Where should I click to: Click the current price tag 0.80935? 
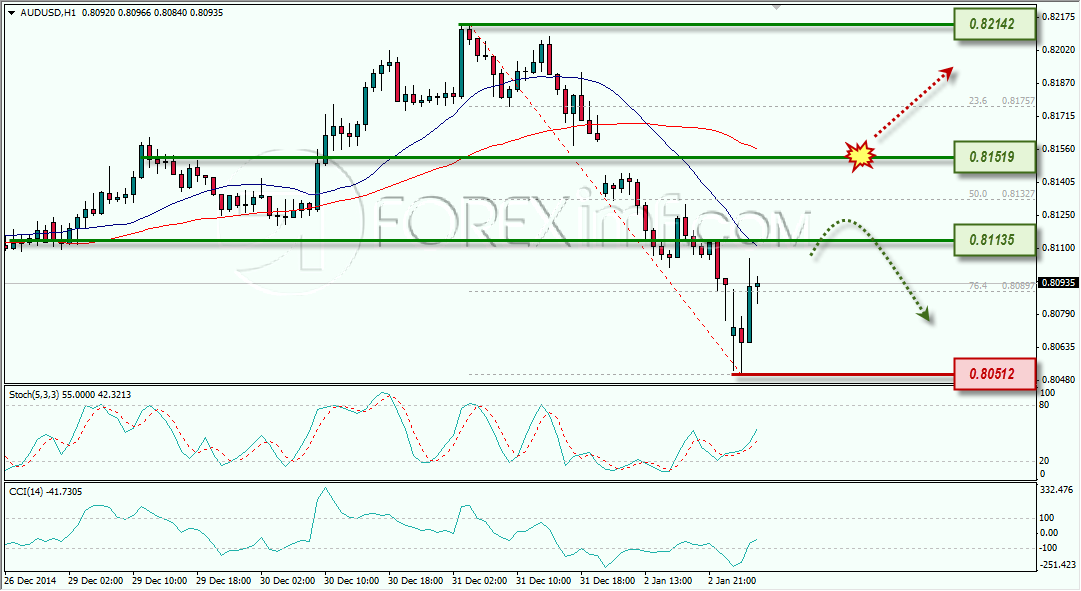[1058, 283]
